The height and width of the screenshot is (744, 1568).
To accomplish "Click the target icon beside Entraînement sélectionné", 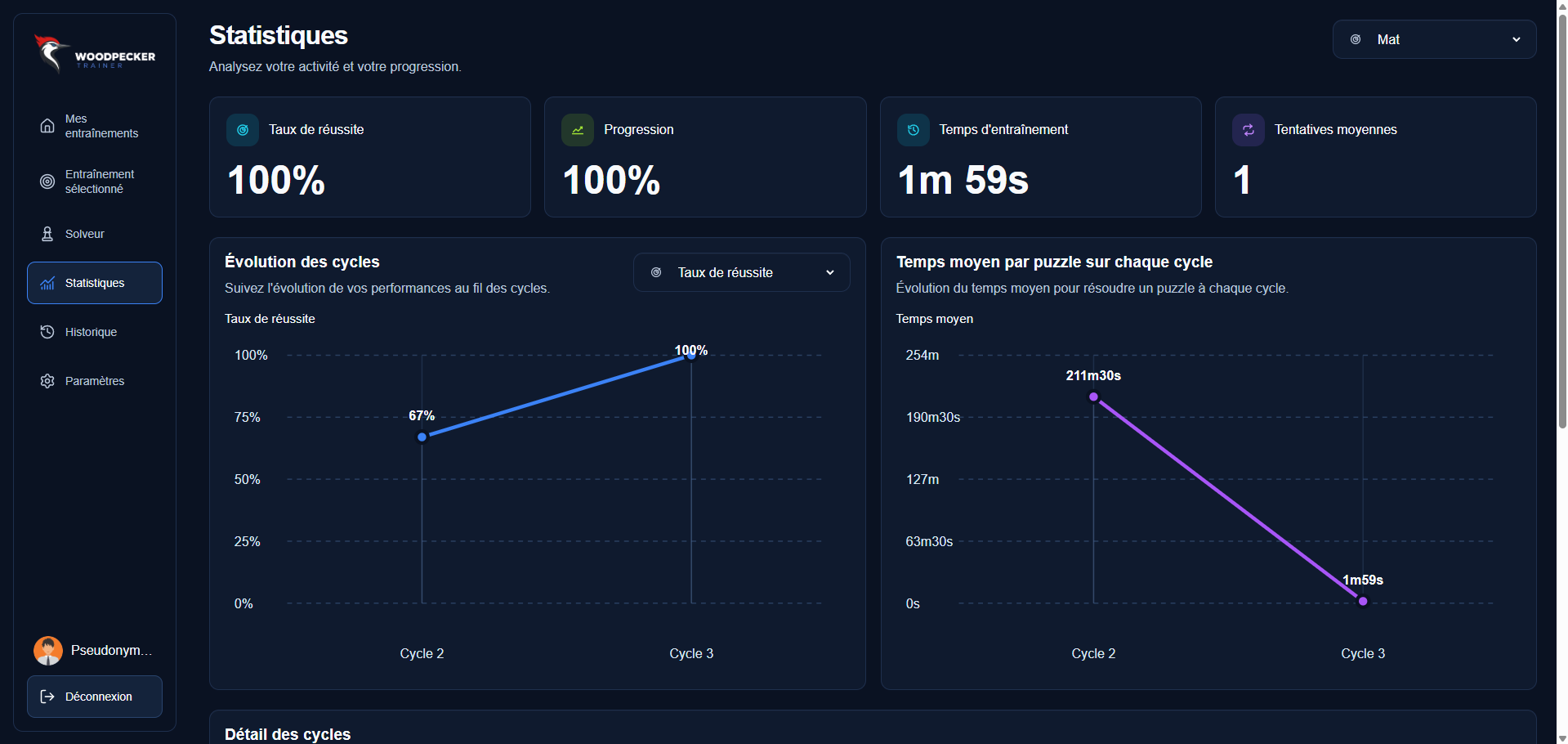I will [47, 182].
